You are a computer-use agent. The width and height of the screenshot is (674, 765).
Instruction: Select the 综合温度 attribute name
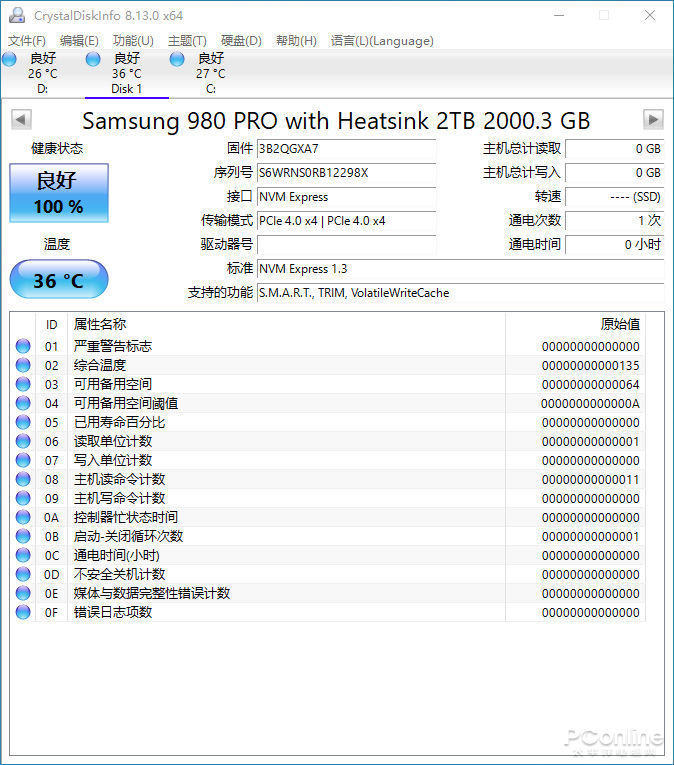pyautogui.click(x=100, y=365)
